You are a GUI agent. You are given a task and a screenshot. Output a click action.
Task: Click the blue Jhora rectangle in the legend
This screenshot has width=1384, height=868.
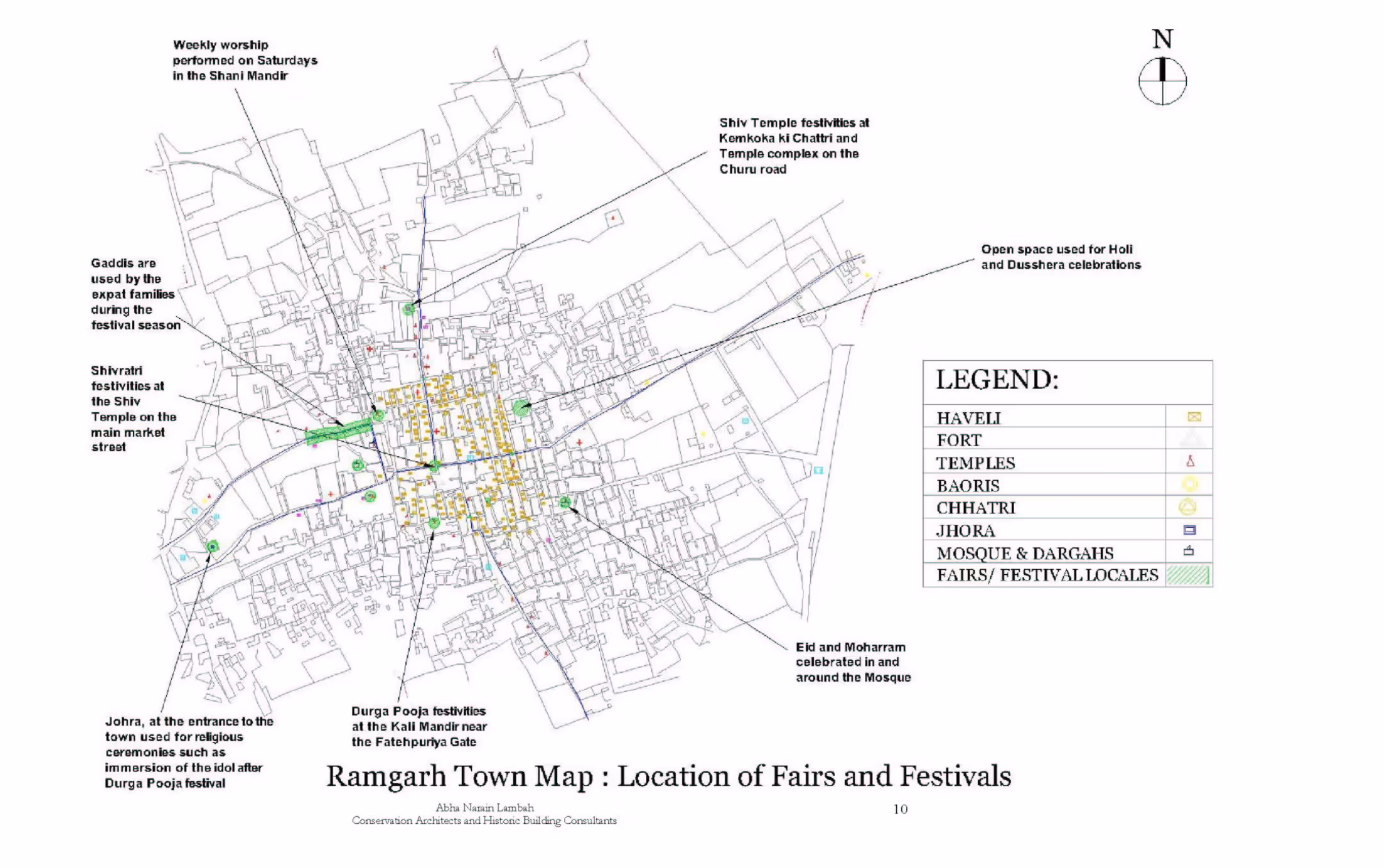click(x=1189, y=529)
